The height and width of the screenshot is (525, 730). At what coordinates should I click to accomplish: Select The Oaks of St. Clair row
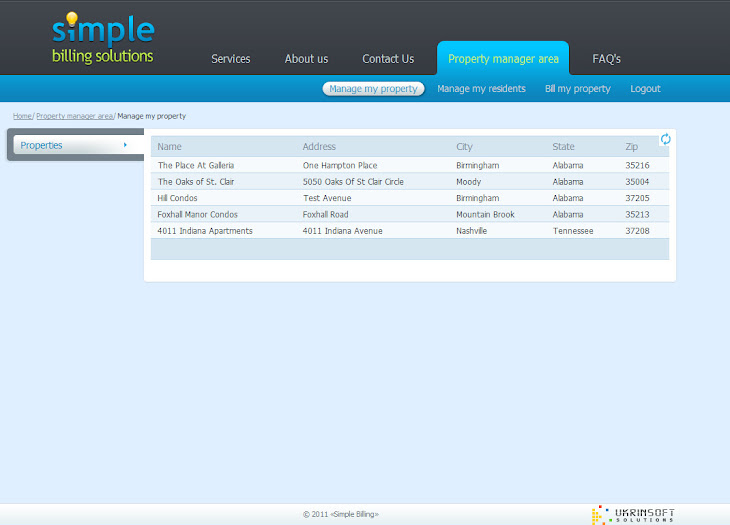410,182
